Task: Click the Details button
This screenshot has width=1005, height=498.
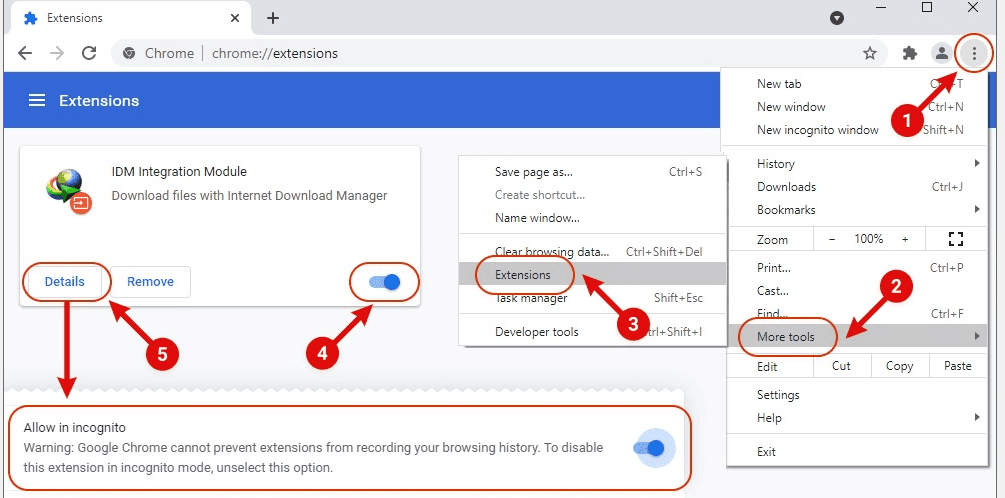Action: coord(65,282)
